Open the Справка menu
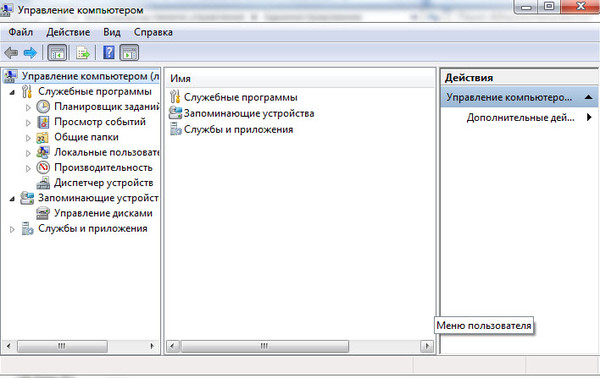600x378 pixels. coord(153,32)
